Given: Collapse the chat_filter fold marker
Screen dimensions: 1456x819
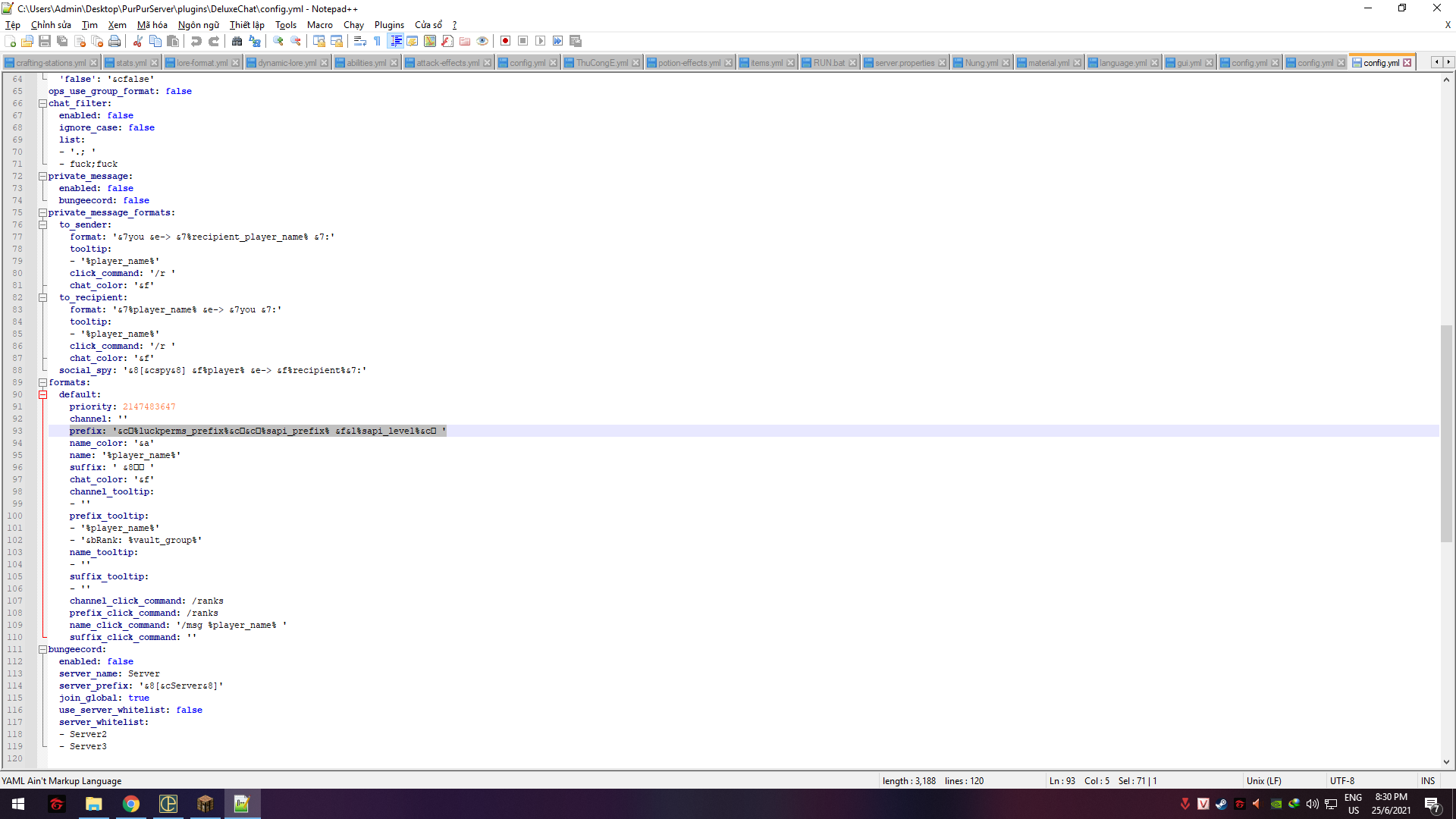Looking at the screenshot, I should coord(43,103).
